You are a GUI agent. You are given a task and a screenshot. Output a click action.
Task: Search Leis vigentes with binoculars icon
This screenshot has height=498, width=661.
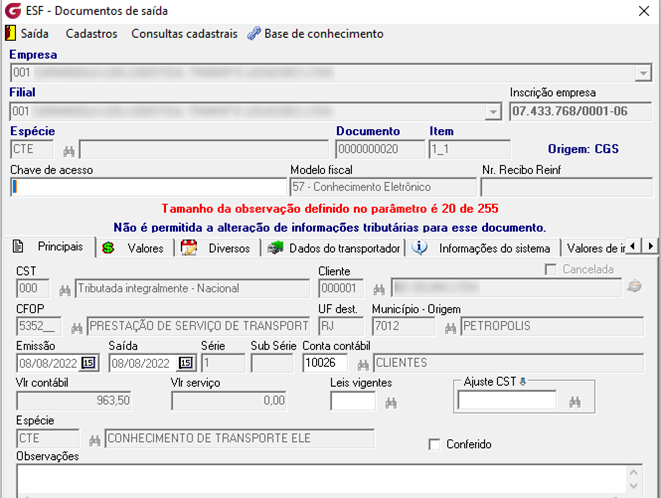point(391,404)
